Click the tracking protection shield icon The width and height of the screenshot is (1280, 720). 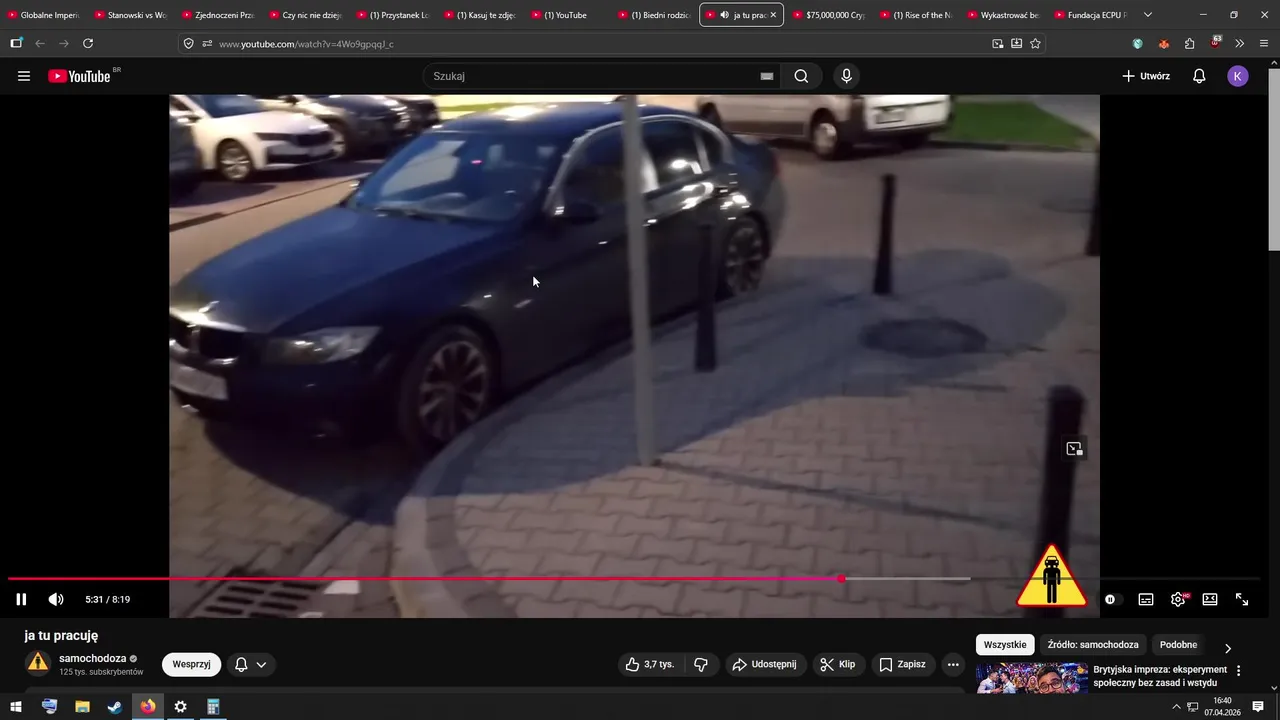(188, 44)
